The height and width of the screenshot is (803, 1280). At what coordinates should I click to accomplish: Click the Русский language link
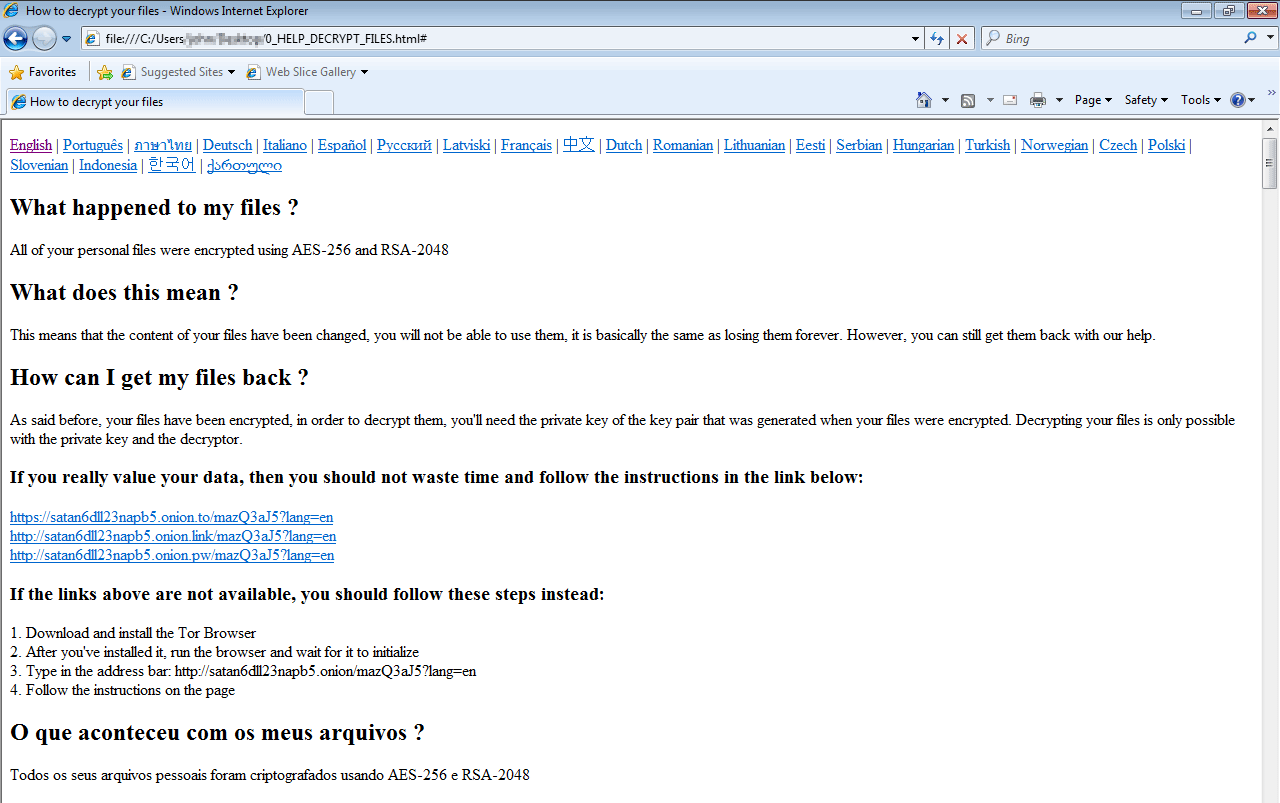[x=405, y=145]
